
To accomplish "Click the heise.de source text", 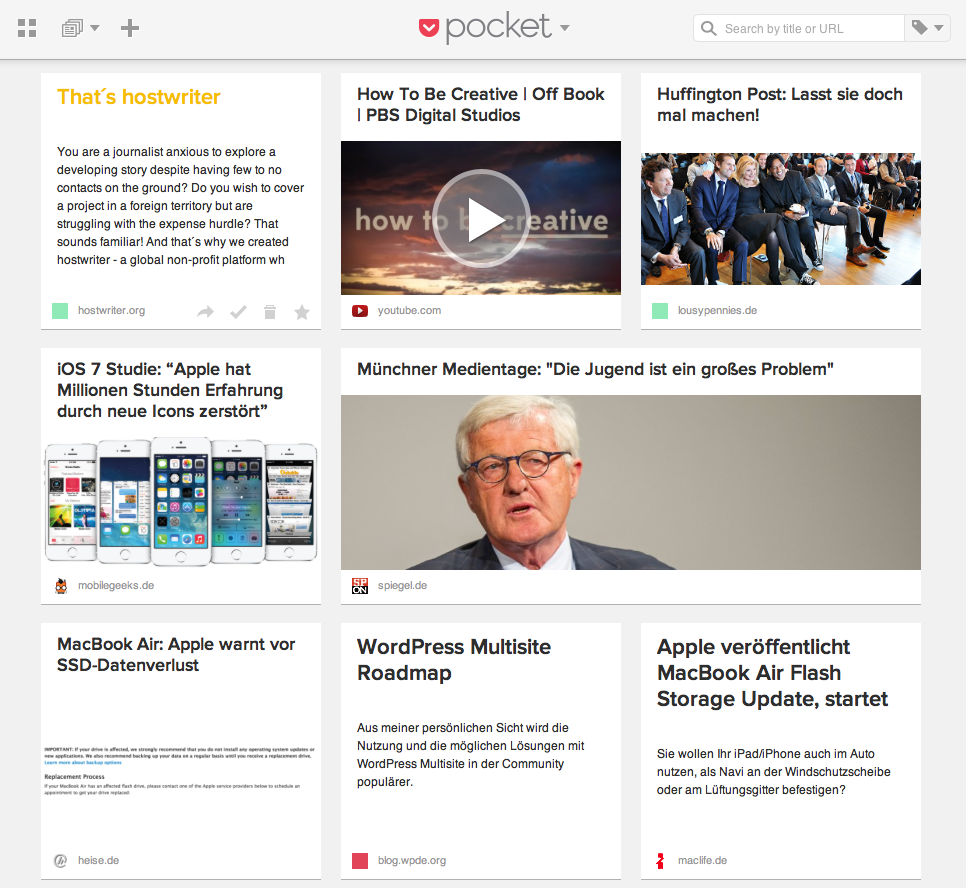I will 99,860.
